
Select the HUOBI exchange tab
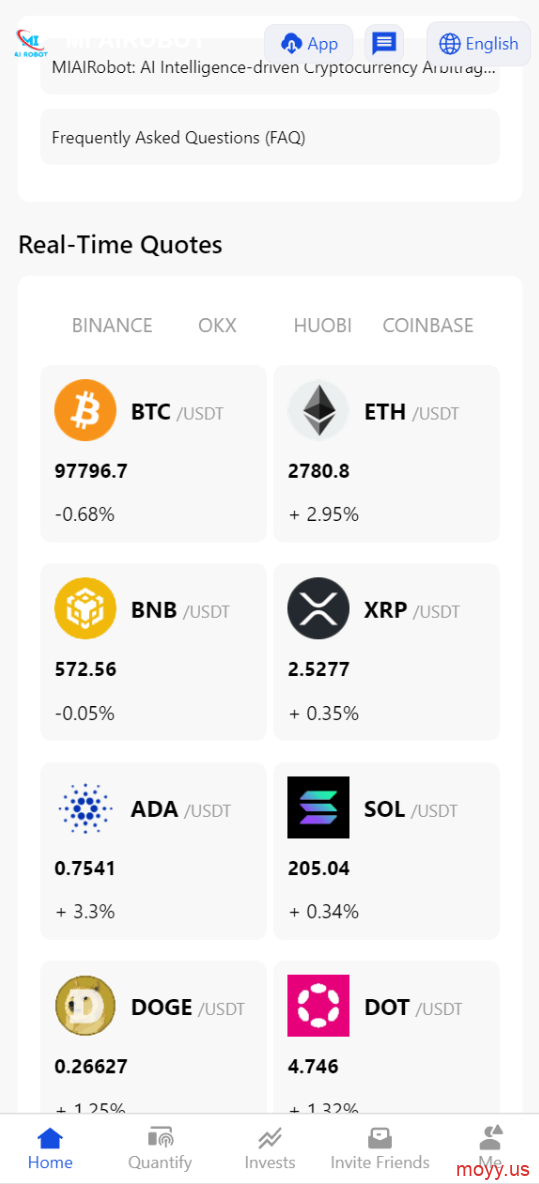pyautogui.click(x=322, y=325)
